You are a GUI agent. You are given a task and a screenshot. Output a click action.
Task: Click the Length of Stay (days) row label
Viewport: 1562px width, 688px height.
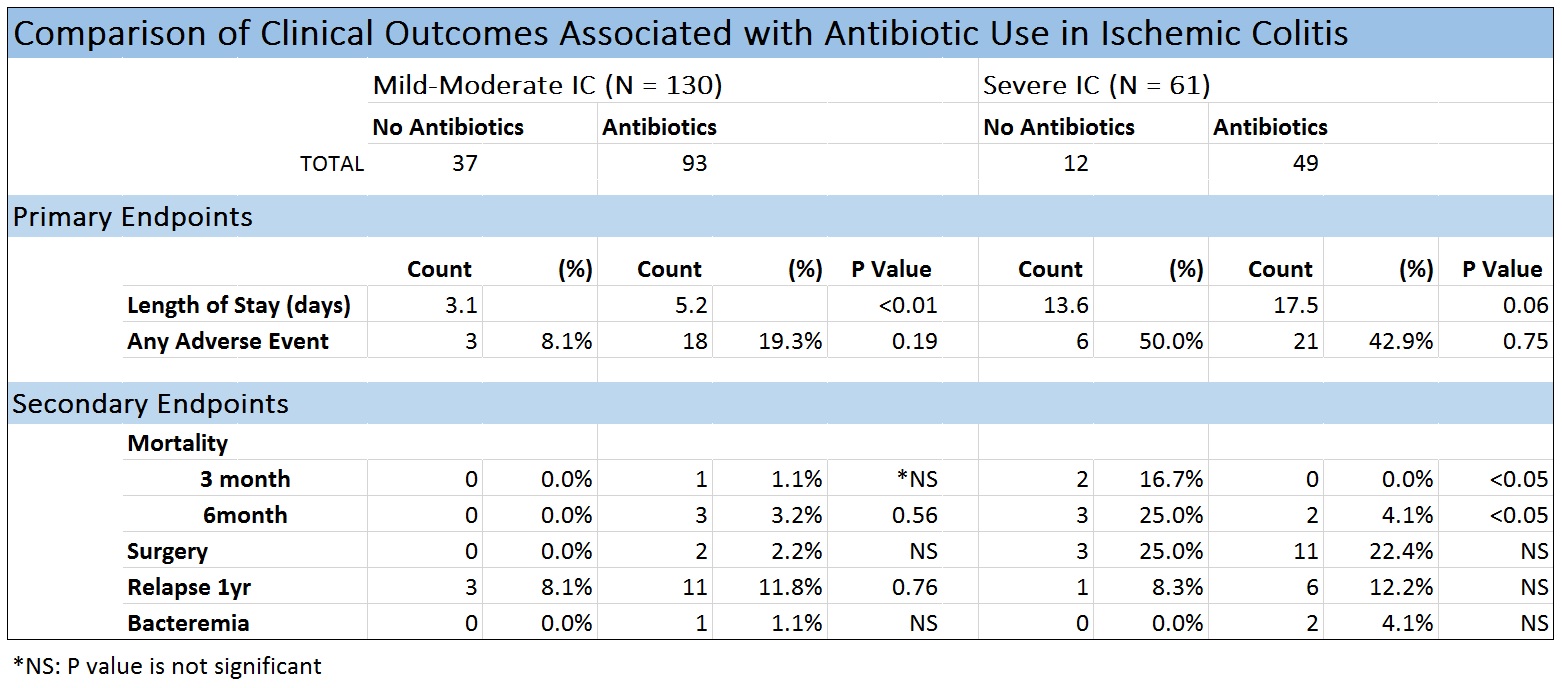point(239,305)
